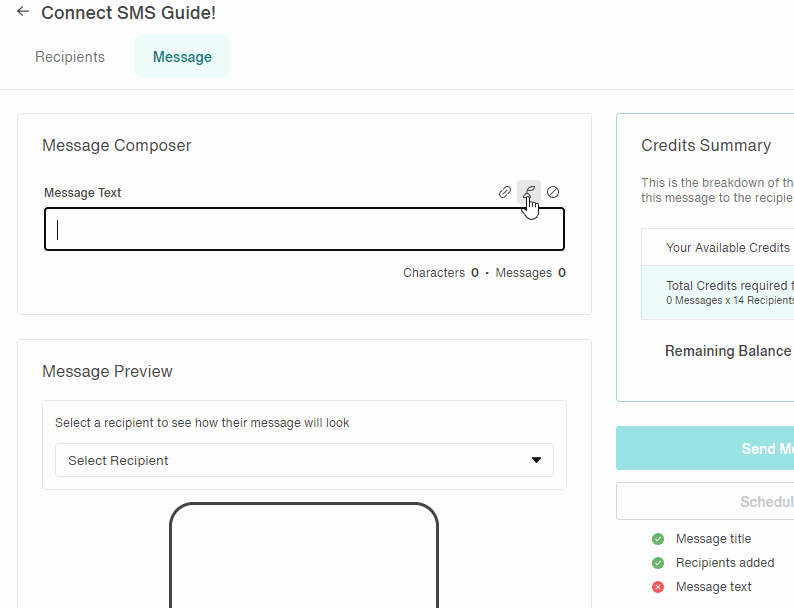The image size is (794, 608).
Task: Insert a link with the chain icon
Action: [505, 192]
